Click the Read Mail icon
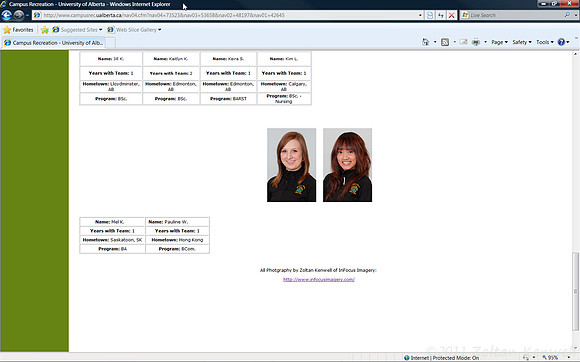The height and width of the screenshot is (362, 580). [463, 42]
